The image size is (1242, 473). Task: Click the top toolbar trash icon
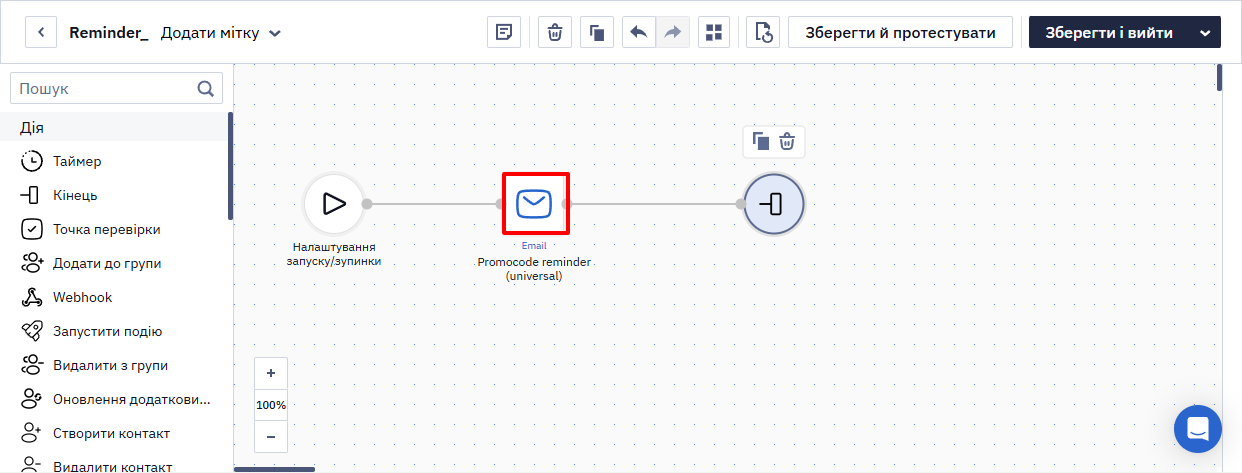(x=555, y=32)
